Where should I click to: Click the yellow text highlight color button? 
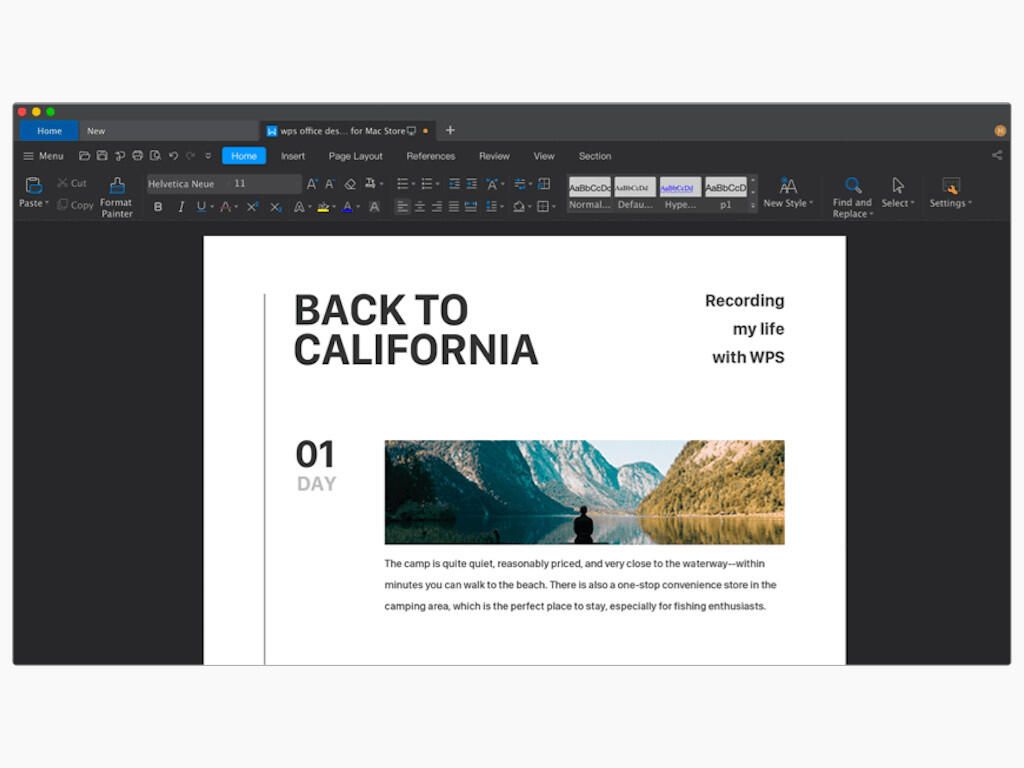pos(323,207)
